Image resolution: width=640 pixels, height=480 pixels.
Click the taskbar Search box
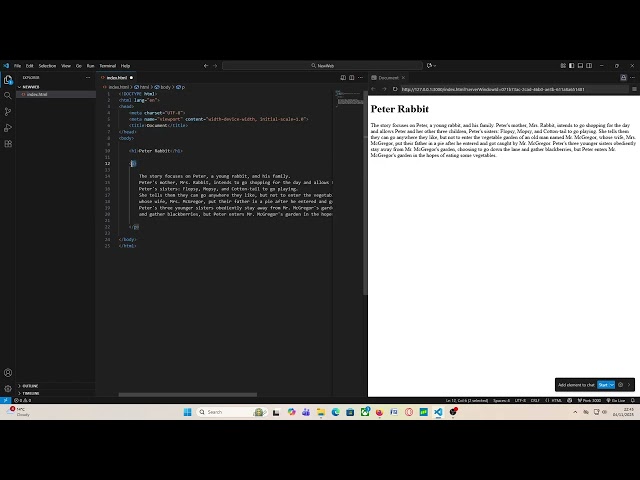(x=231, y=412)
